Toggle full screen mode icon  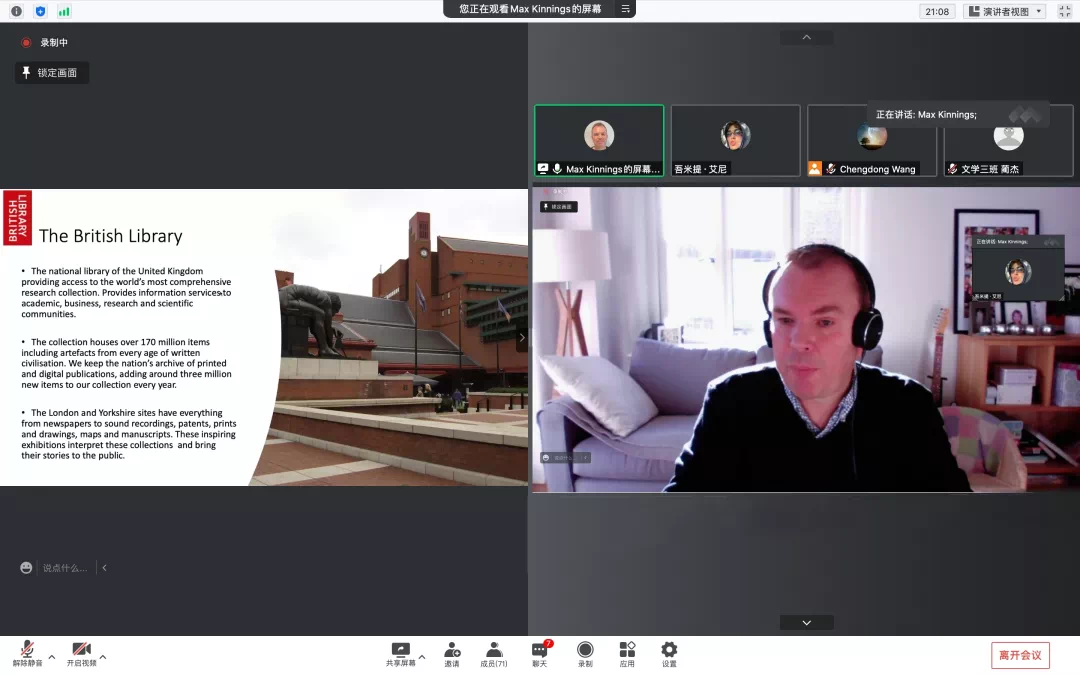[x=1064, y=11]
